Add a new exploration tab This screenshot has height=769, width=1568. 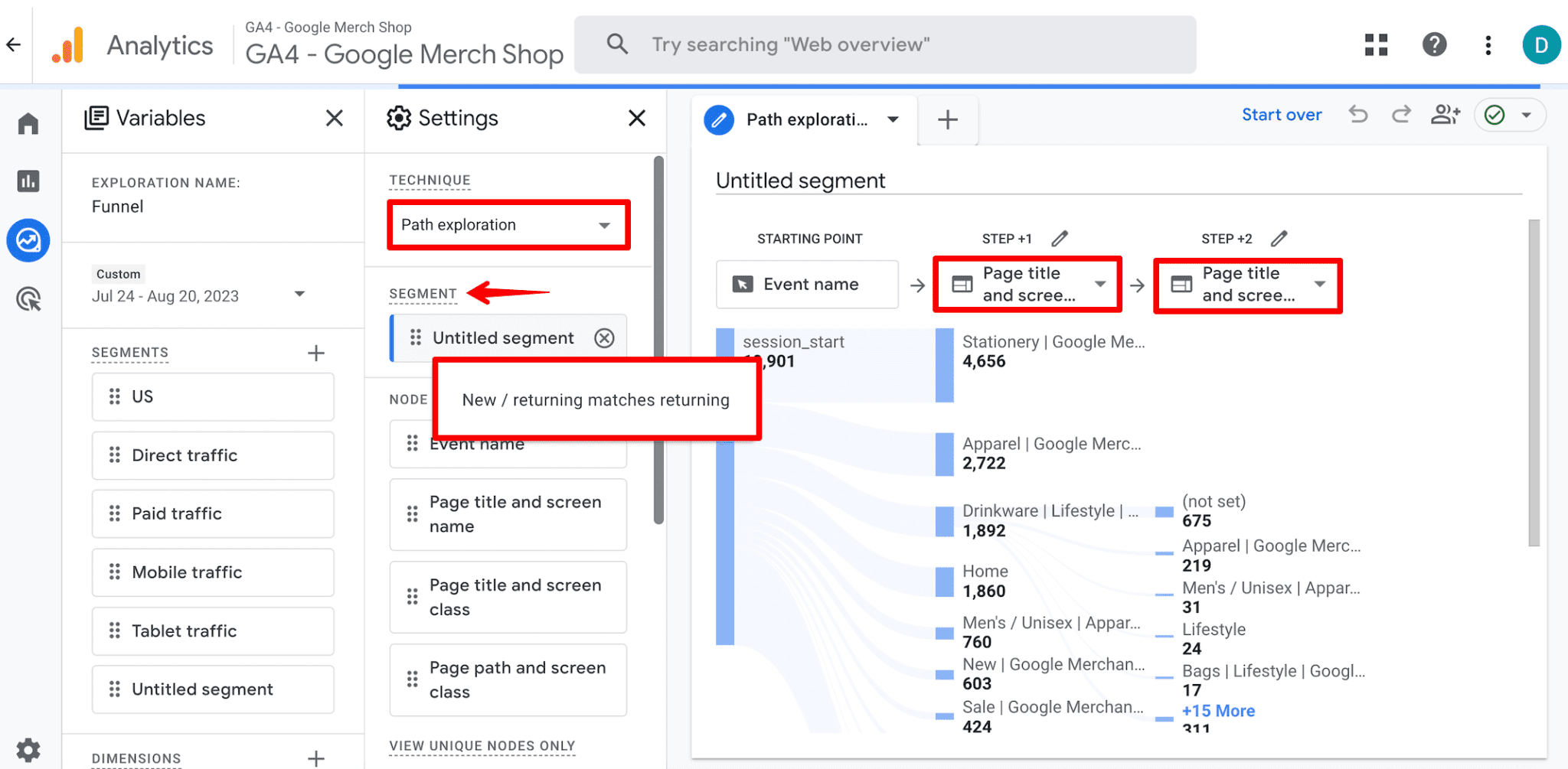click(x=948, y=120)
